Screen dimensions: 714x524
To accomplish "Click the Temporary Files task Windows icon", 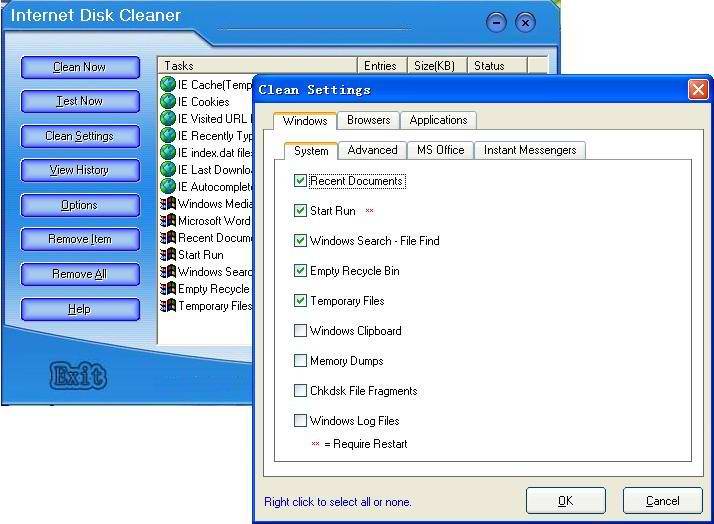I will pos(168,306).
